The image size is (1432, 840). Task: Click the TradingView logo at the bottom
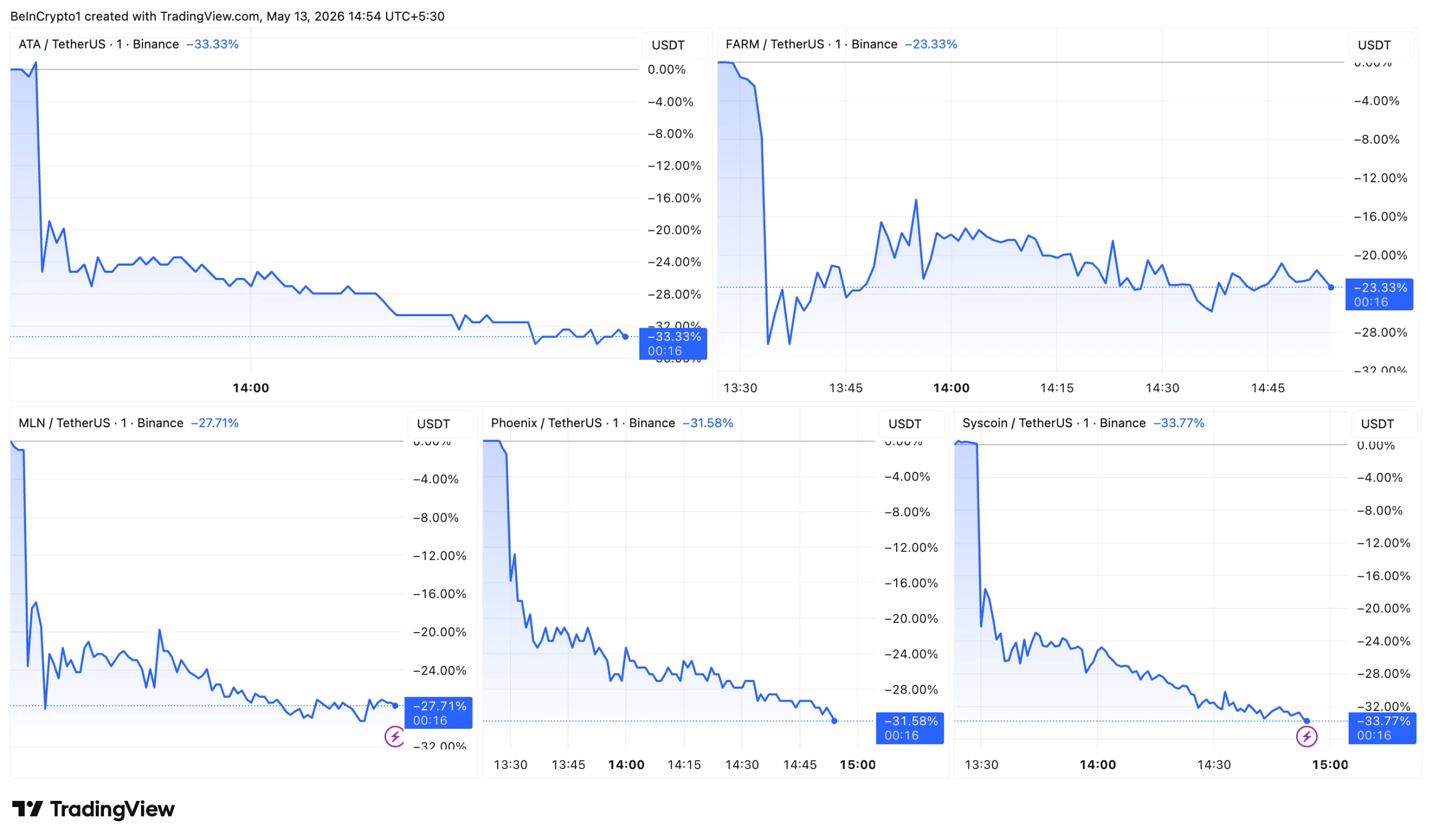click(x=93, y=809)
